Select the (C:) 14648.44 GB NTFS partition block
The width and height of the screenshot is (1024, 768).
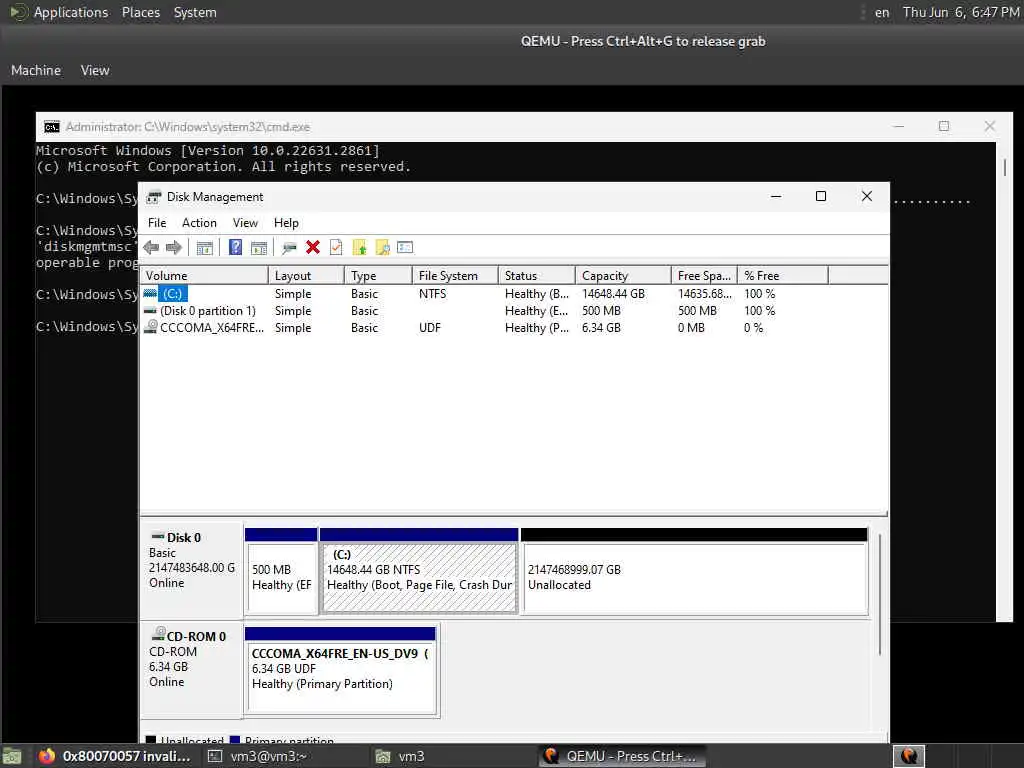coord(419,572)
